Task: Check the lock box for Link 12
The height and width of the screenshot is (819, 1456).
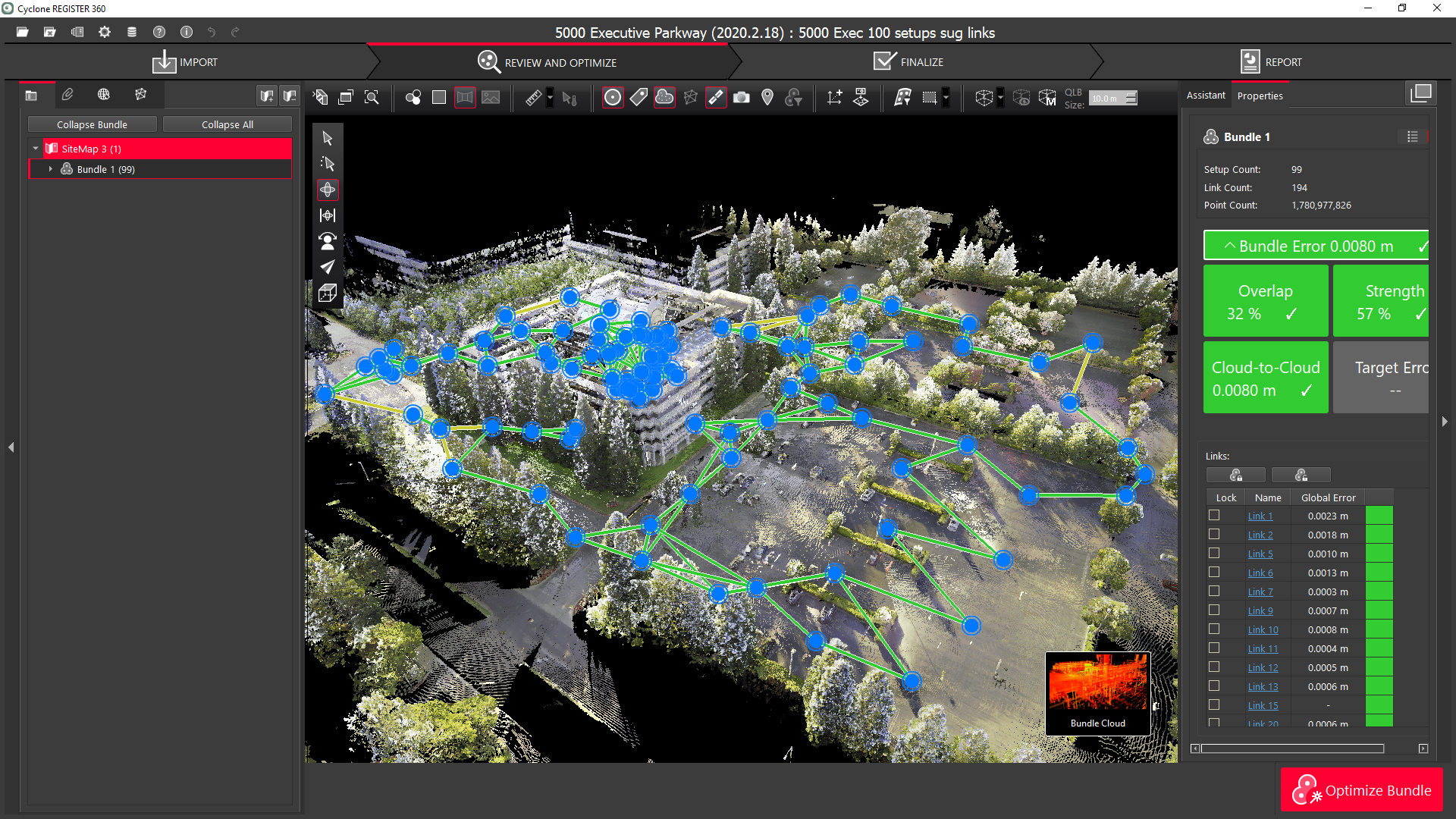Action: click(x=1214, y=667)
